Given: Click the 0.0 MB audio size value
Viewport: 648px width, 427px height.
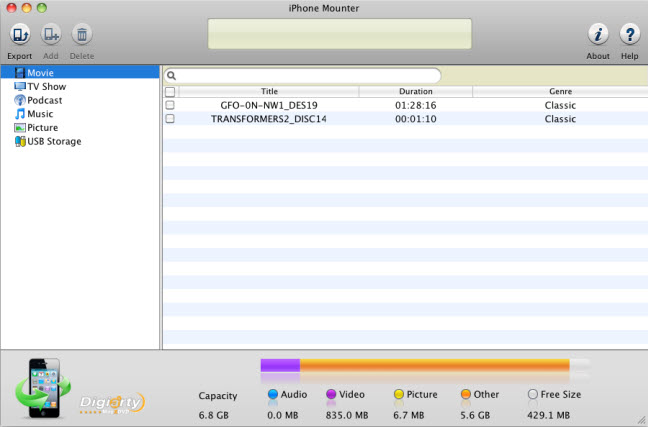Looking at the screenshot, I should click(283, 415).
